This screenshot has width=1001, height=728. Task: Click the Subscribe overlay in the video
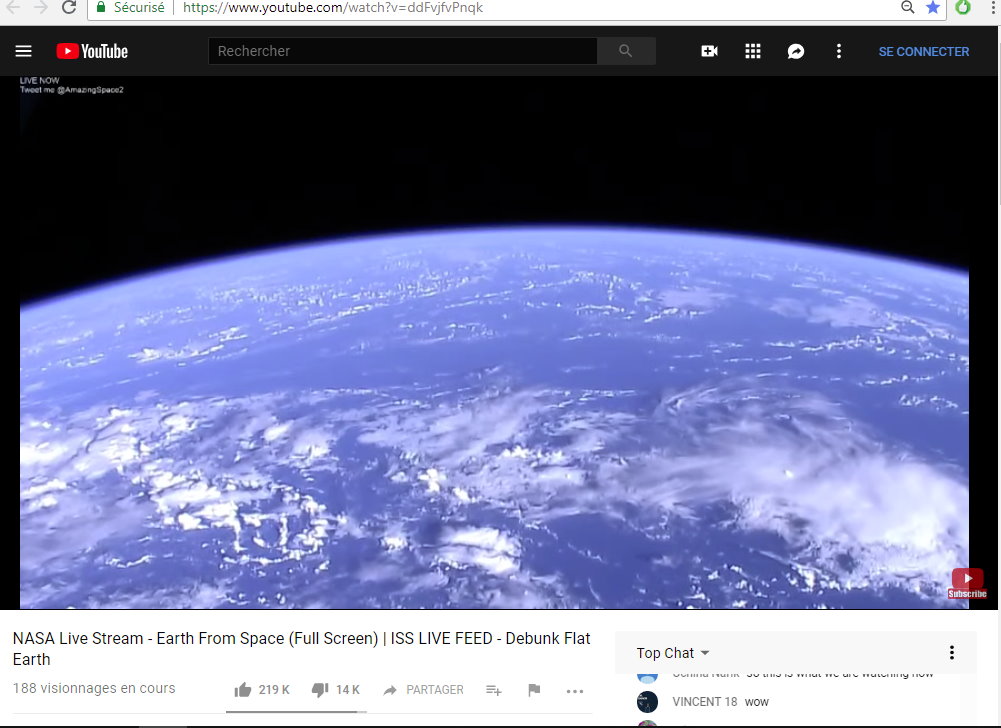click(967, 584)
